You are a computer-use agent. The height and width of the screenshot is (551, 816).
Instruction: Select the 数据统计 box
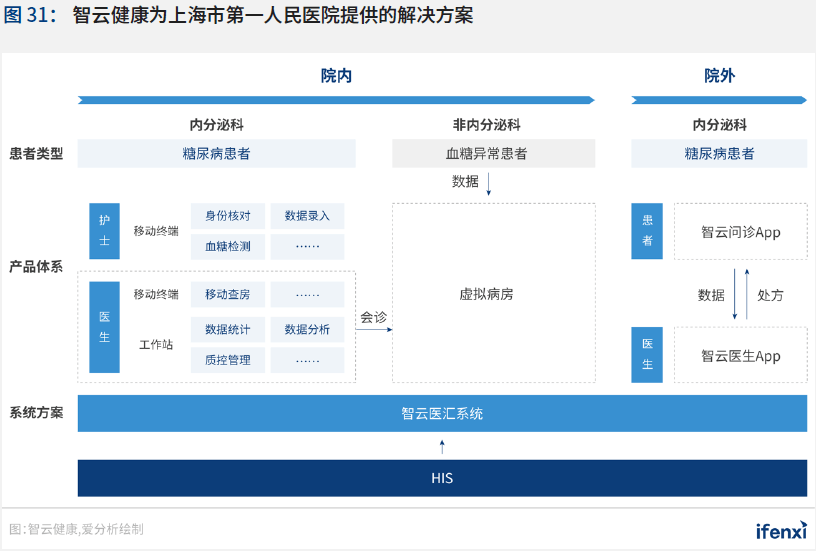pos(228,329)
